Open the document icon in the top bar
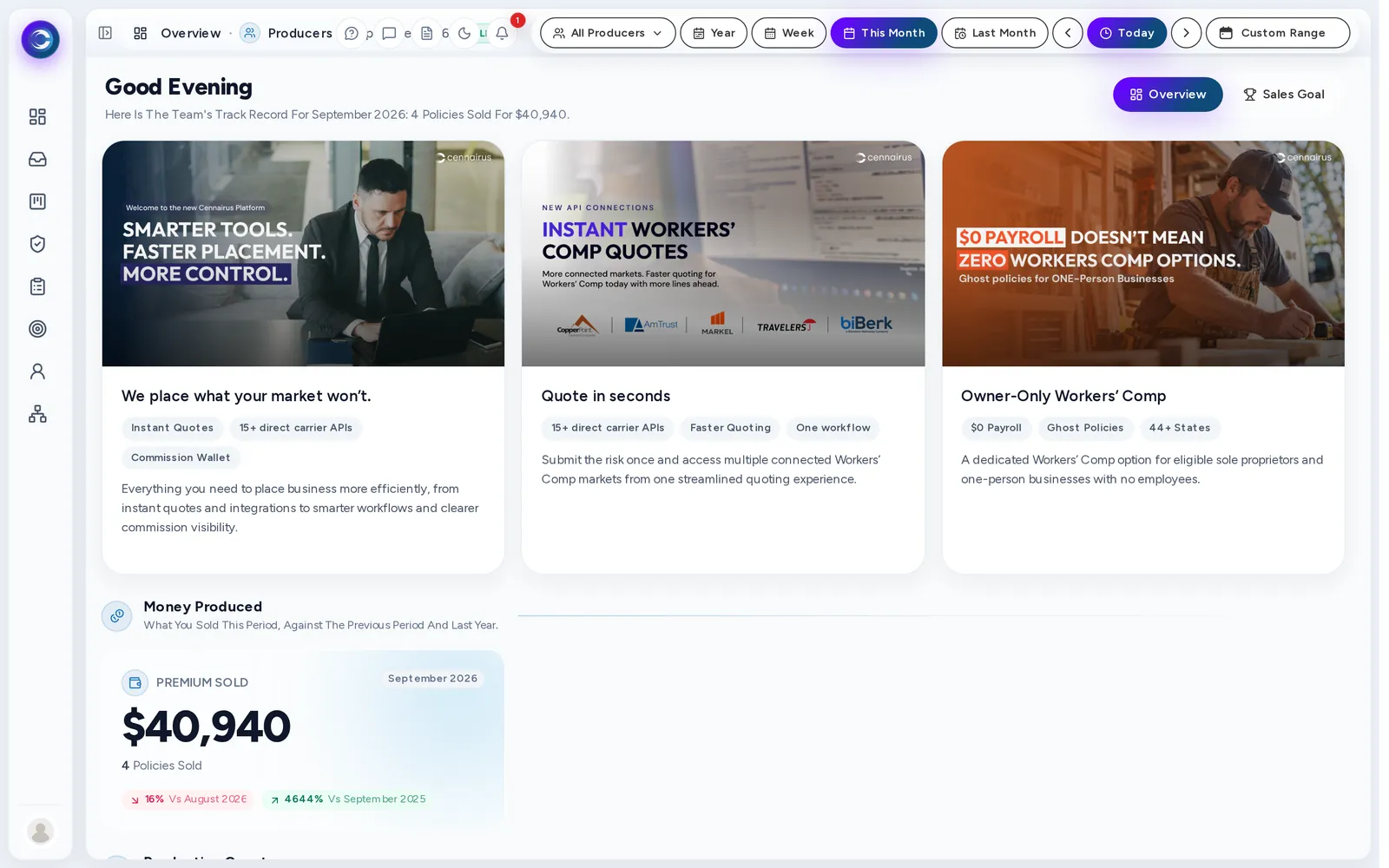This screenshot has height=868, width=1389. [426, 33]
